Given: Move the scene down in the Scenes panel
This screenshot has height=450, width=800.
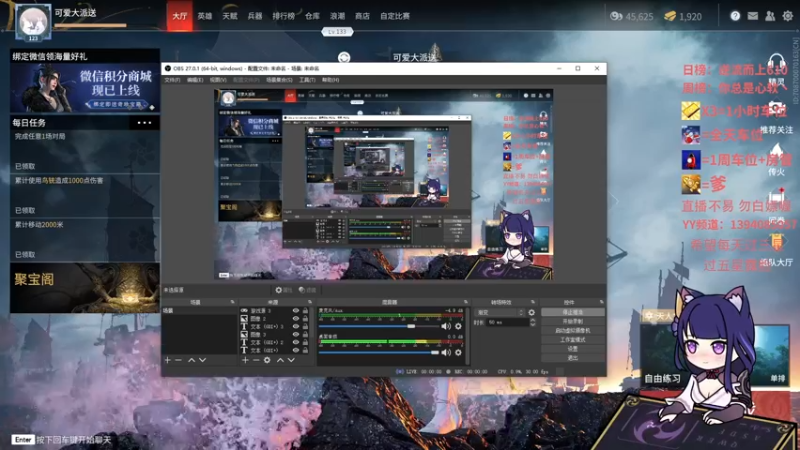Looking at the screenshot, I should click(203, 360).
